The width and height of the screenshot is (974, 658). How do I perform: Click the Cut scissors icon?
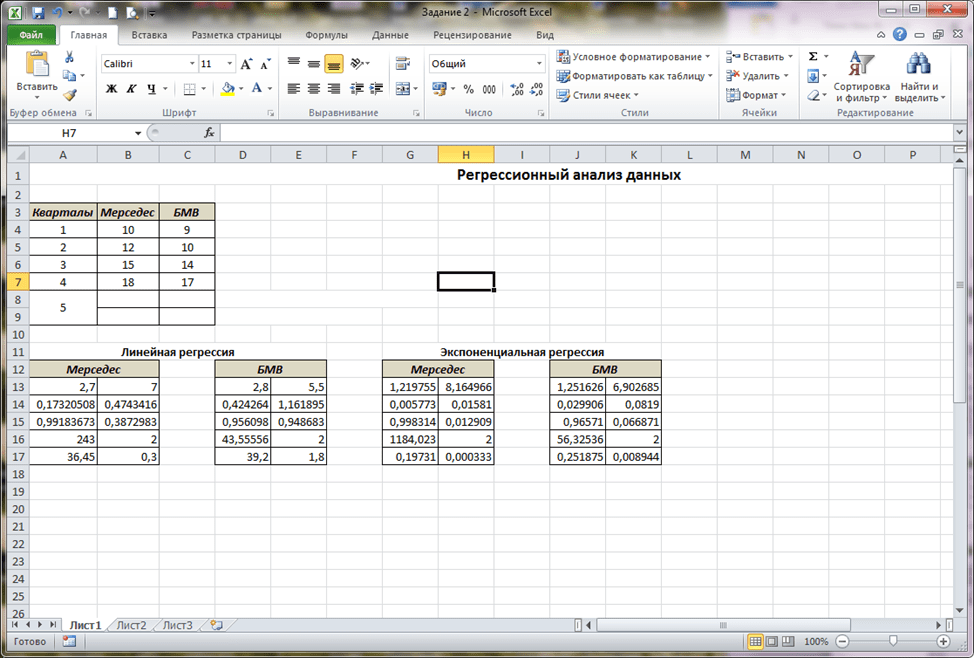[69, 57]
